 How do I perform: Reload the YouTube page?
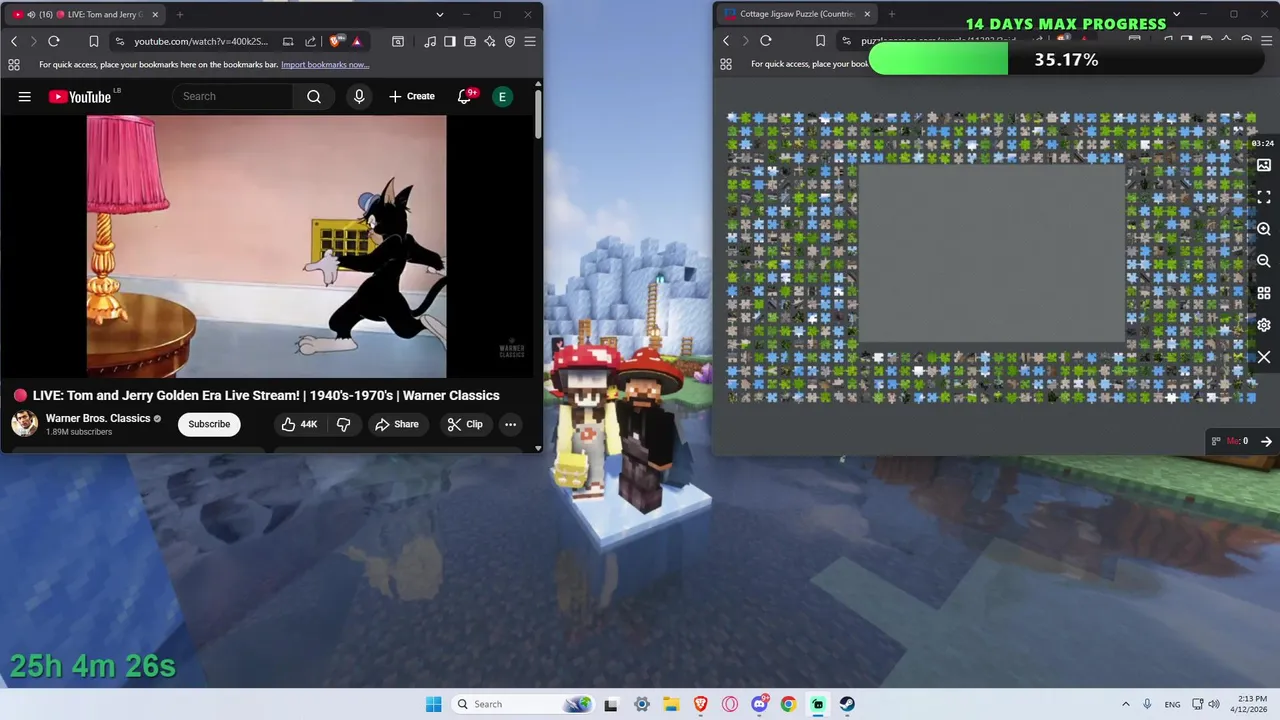click(54, 41)
